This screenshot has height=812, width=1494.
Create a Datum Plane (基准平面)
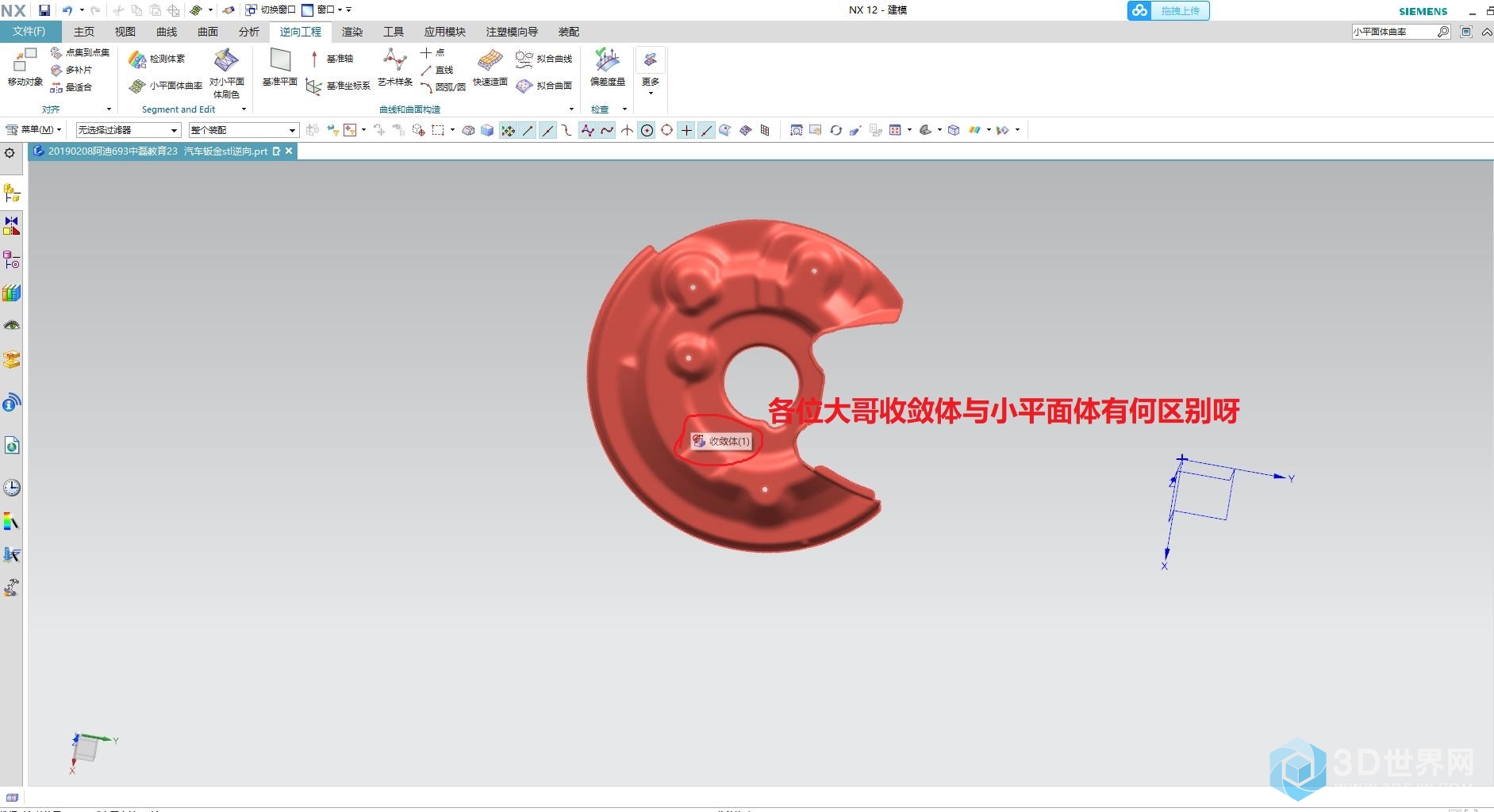pyautogui.click(x=280, y=67)
